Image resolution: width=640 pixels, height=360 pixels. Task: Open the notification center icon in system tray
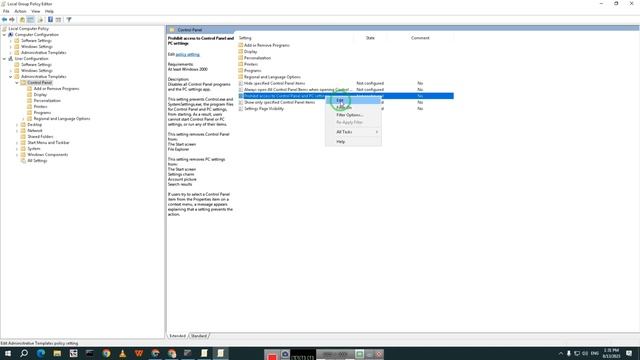(629, 353)
